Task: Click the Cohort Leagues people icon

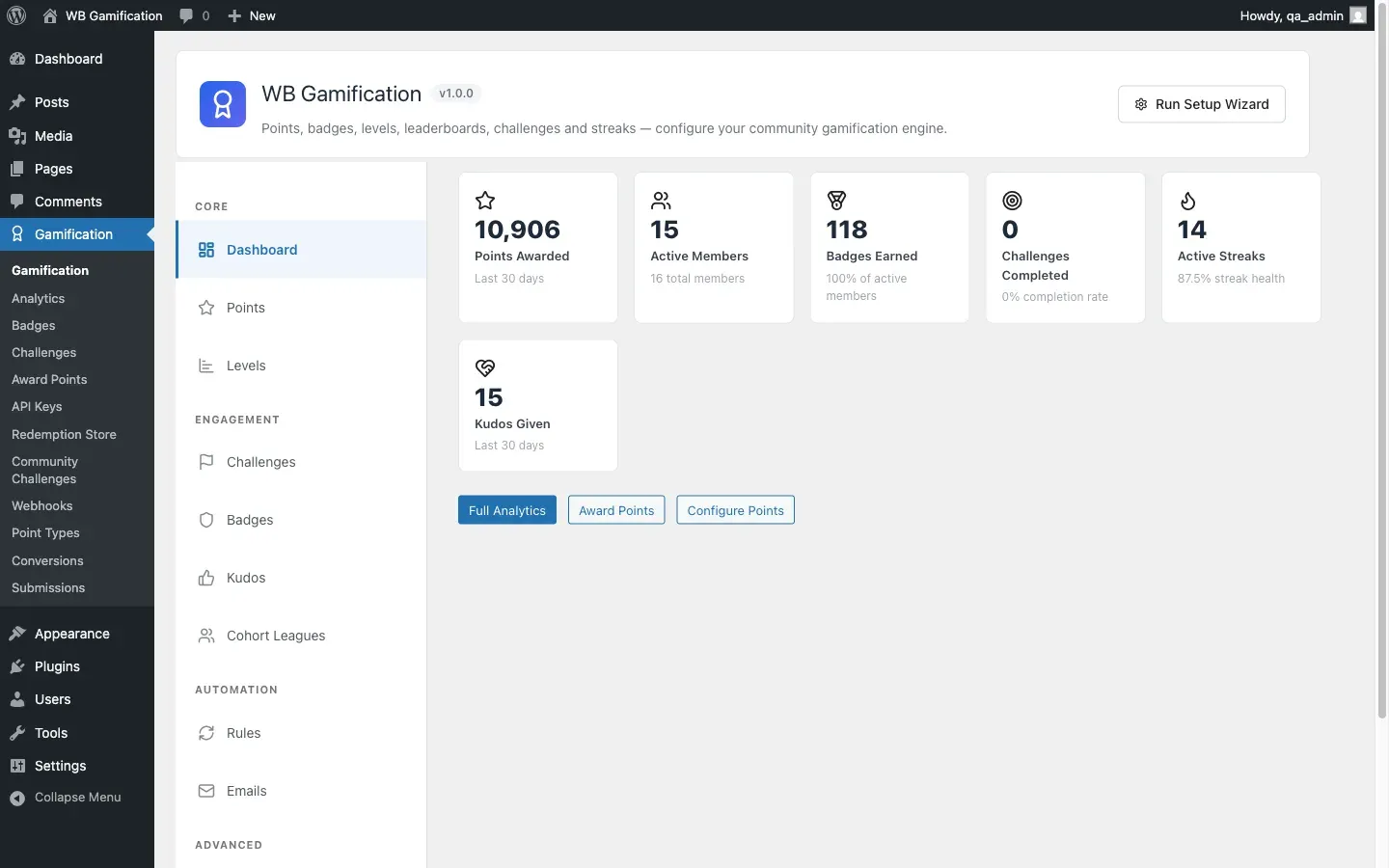Action: point(206,636)
